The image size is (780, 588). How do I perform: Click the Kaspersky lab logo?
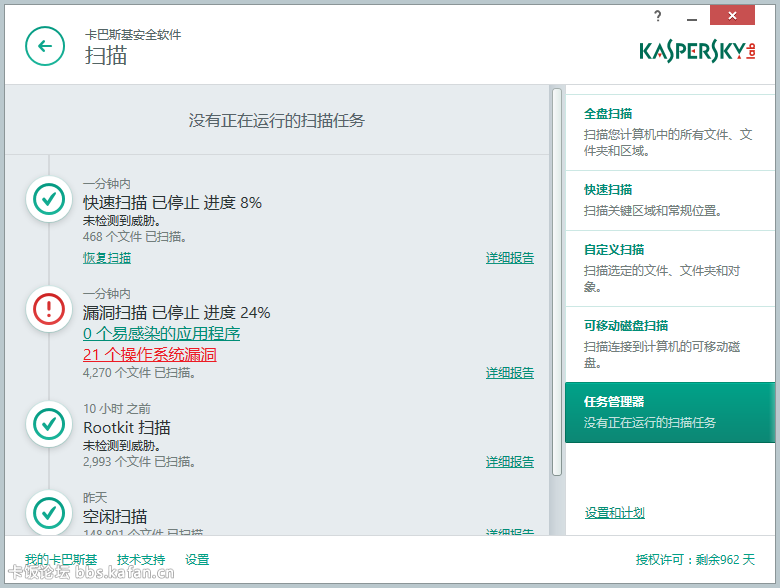click(x=697, y=51)
